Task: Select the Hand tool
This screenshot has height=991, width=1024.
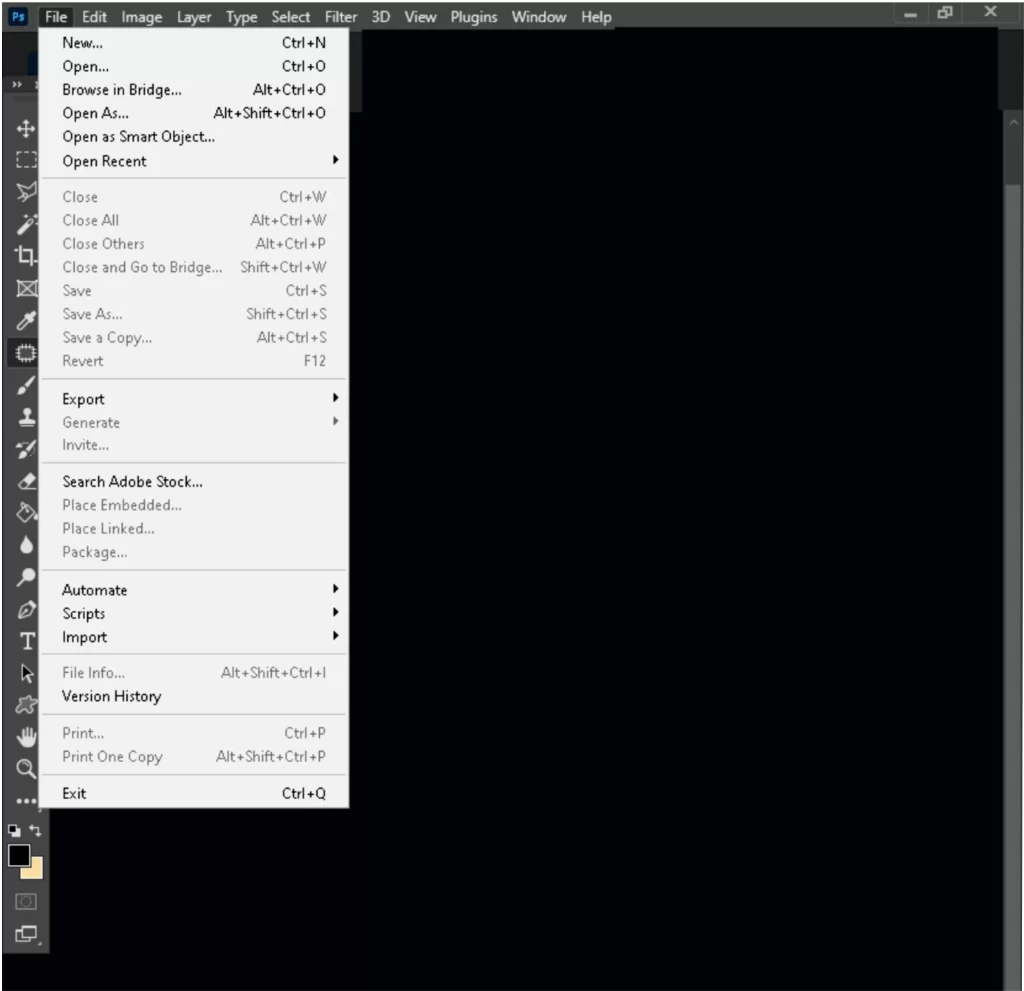Action: (x=25, y=736)
